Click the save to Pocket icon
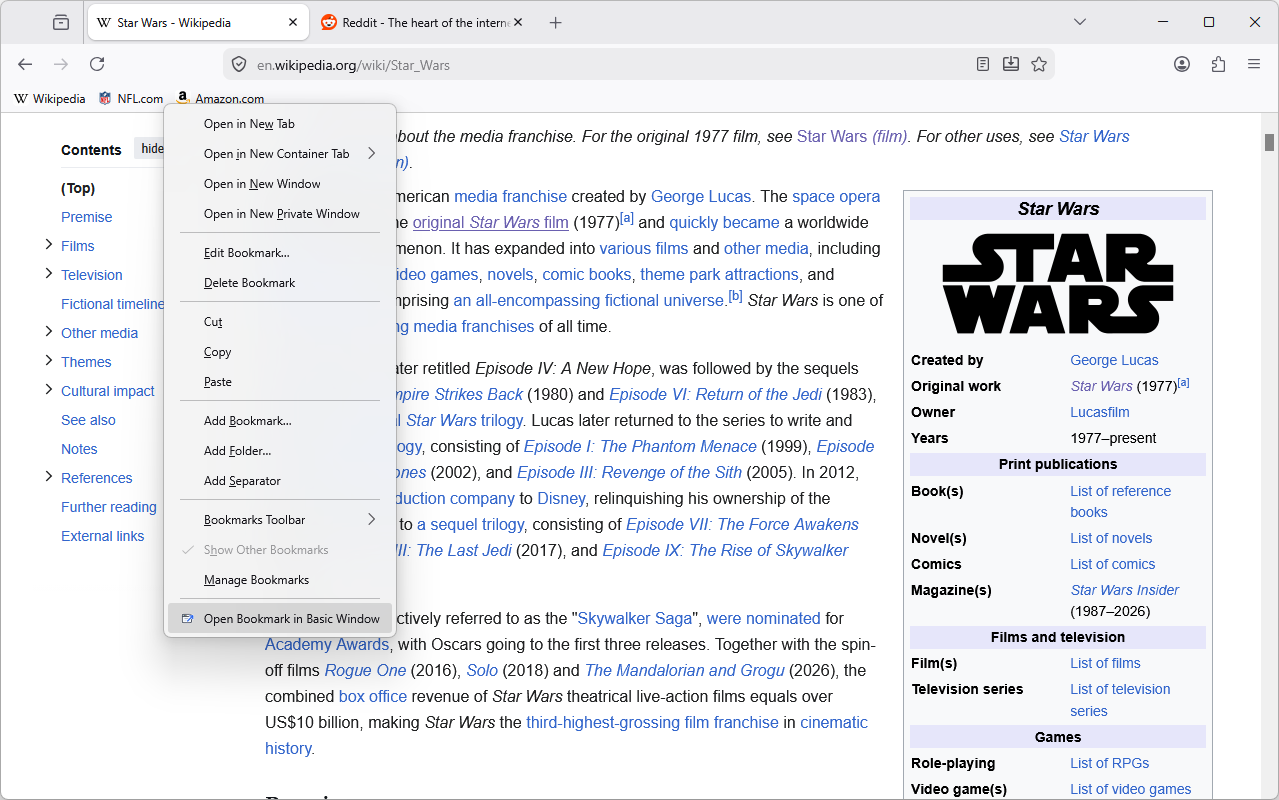 (x=1011, y=64)
